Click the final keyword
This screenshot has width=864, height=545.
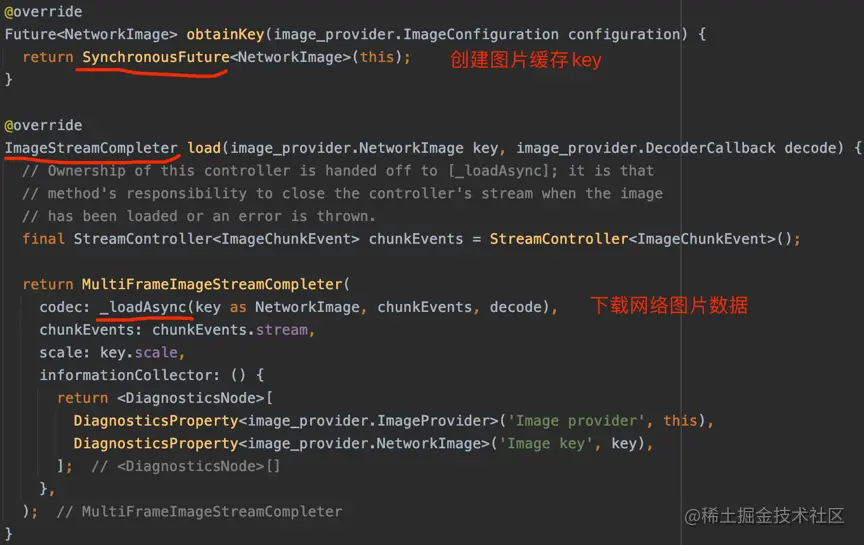(43, 239)
